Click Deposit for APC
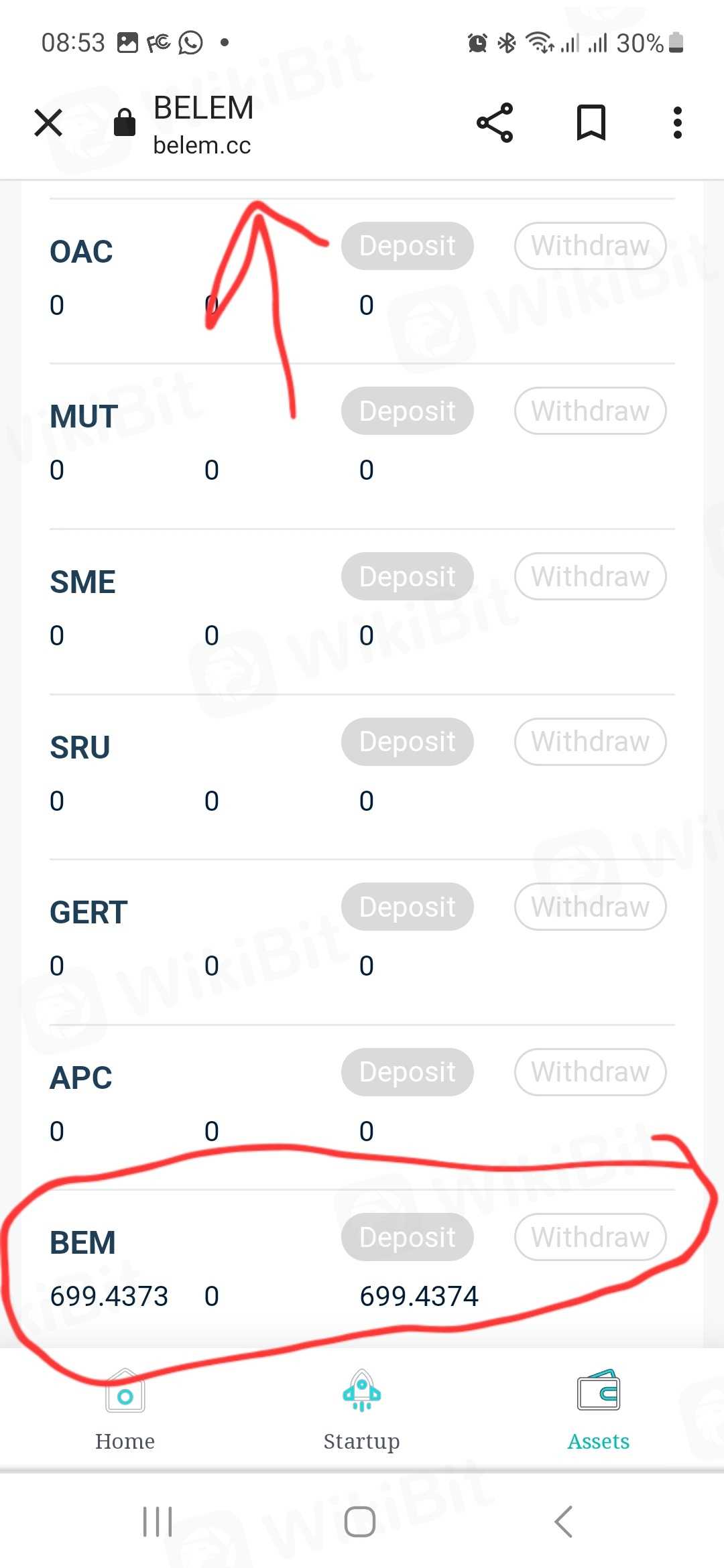This screenshot has width=724, height=1568. pyautogui.click(x=407, y=1072)
